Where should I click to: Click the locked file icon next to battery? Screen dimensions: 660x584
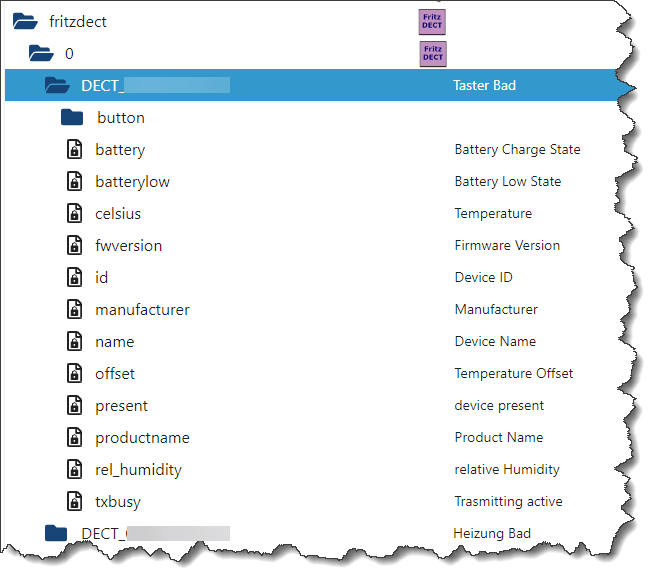(x=74, y=150)
